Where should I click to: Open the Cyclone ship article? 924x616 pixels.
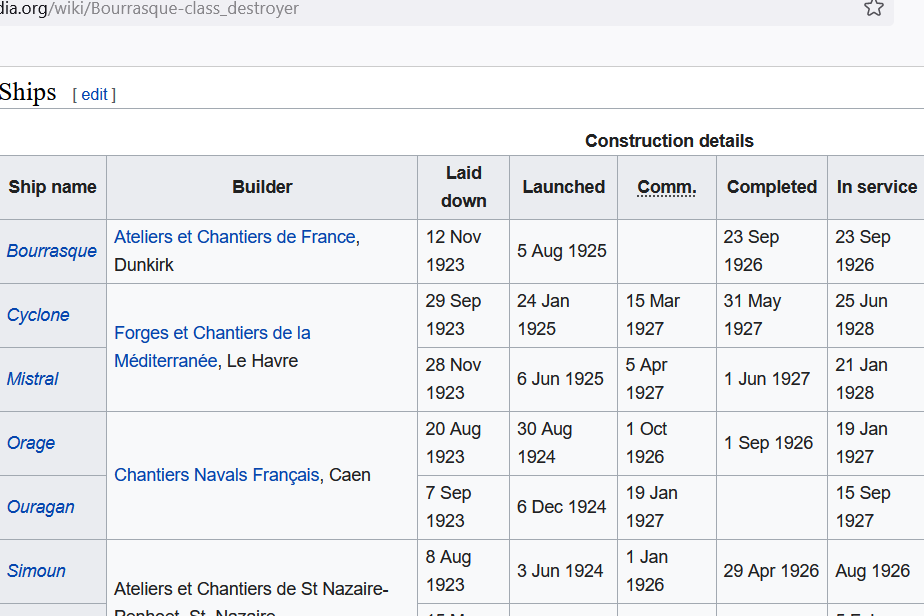38,315
